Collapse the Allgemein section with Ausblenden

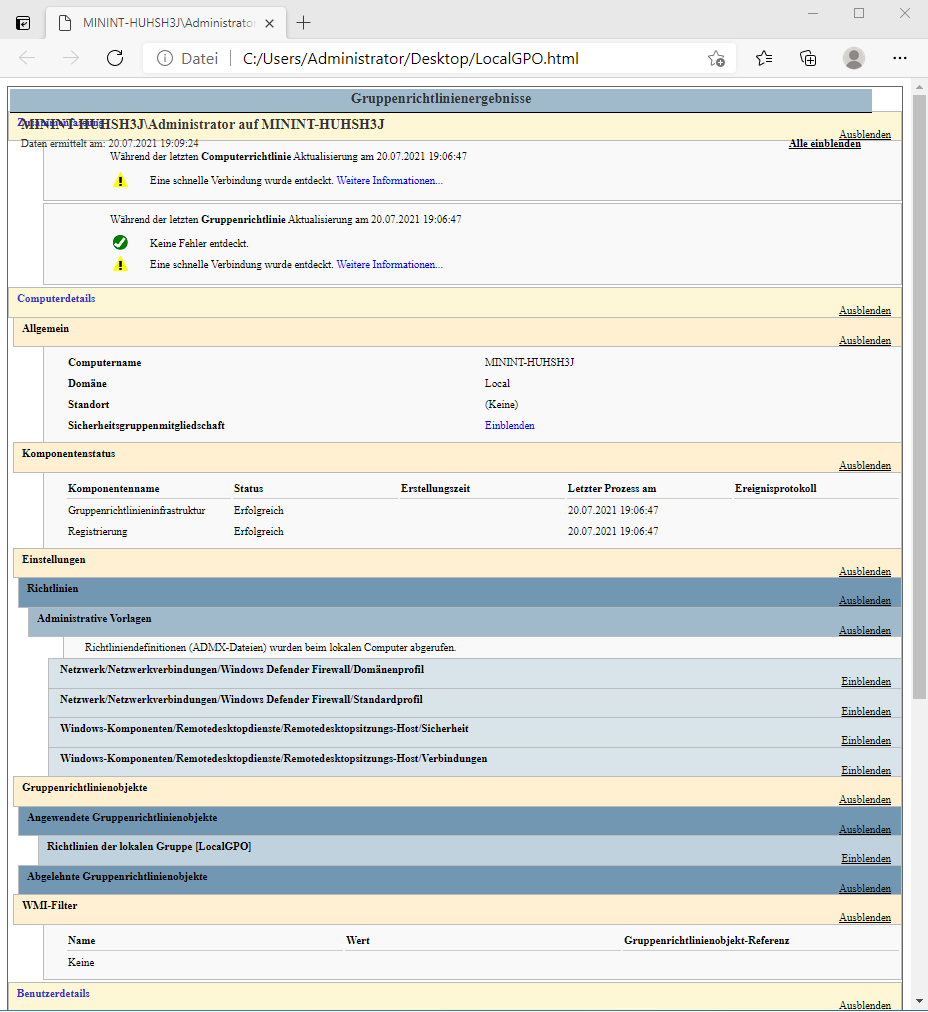[865, 340]
